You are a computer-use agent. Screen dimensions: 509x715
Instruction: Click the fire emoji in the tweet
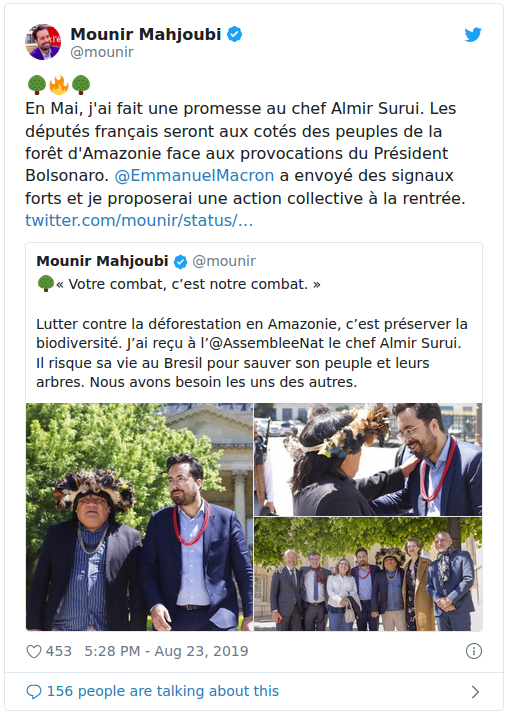click(59, 85)
